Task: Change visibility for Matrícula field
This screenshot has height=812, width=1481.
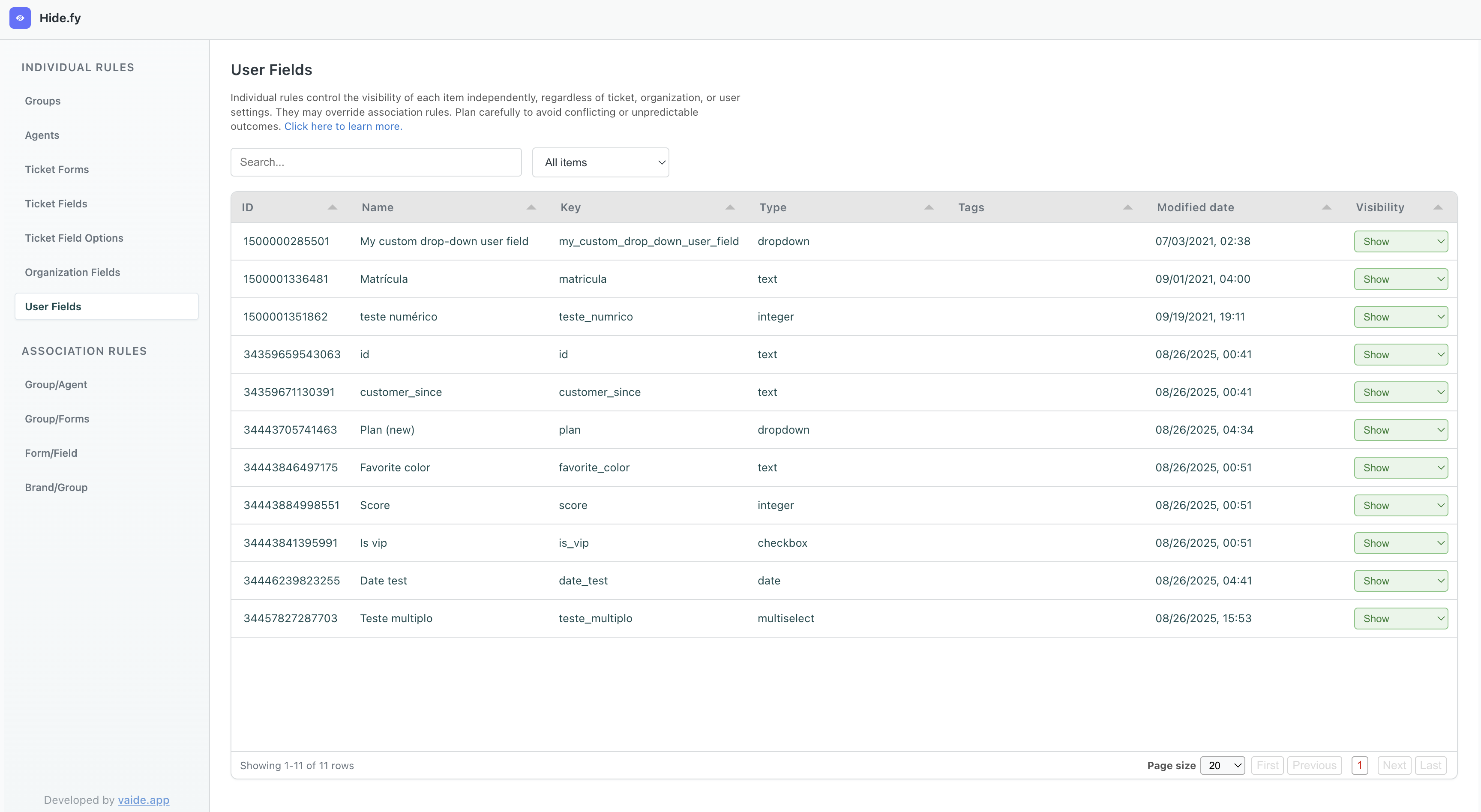Action: pyautogui.click(x=1400, y=279)
